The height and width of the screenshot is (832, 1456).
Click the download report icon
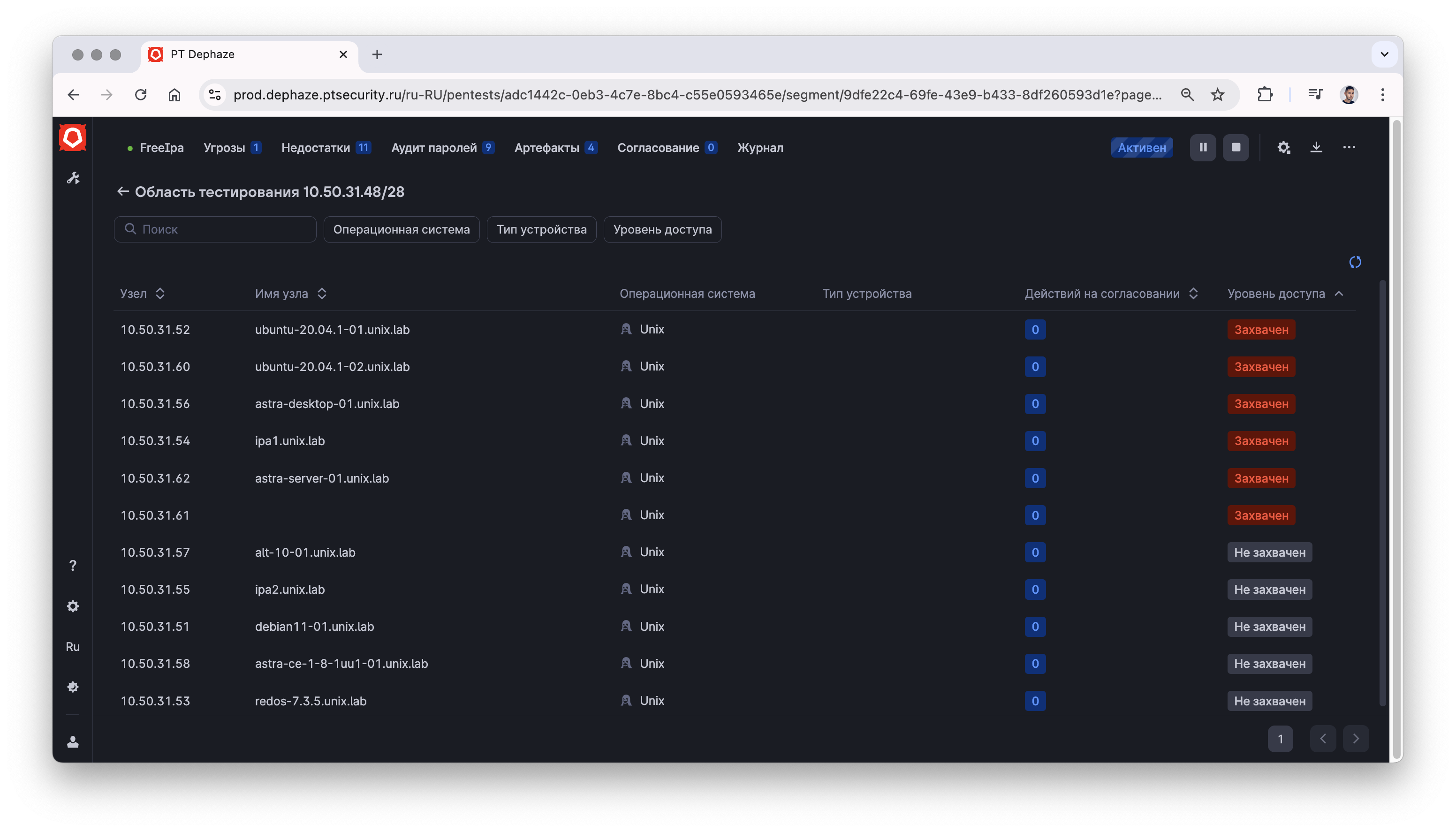1316,147
